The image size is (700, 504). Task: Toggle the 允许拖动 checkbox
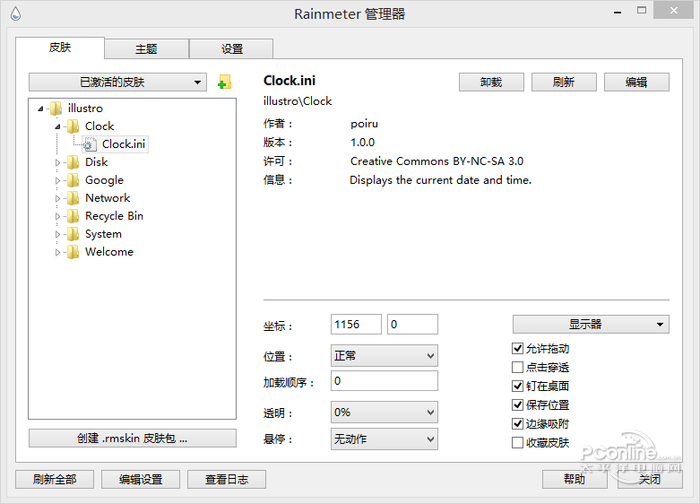pos(517,348)
